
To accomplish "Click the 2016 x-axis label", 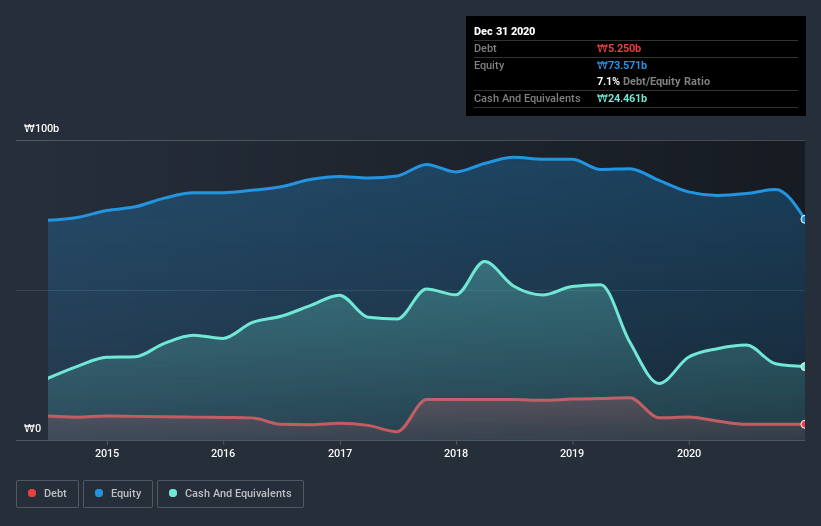I will 223,453.
